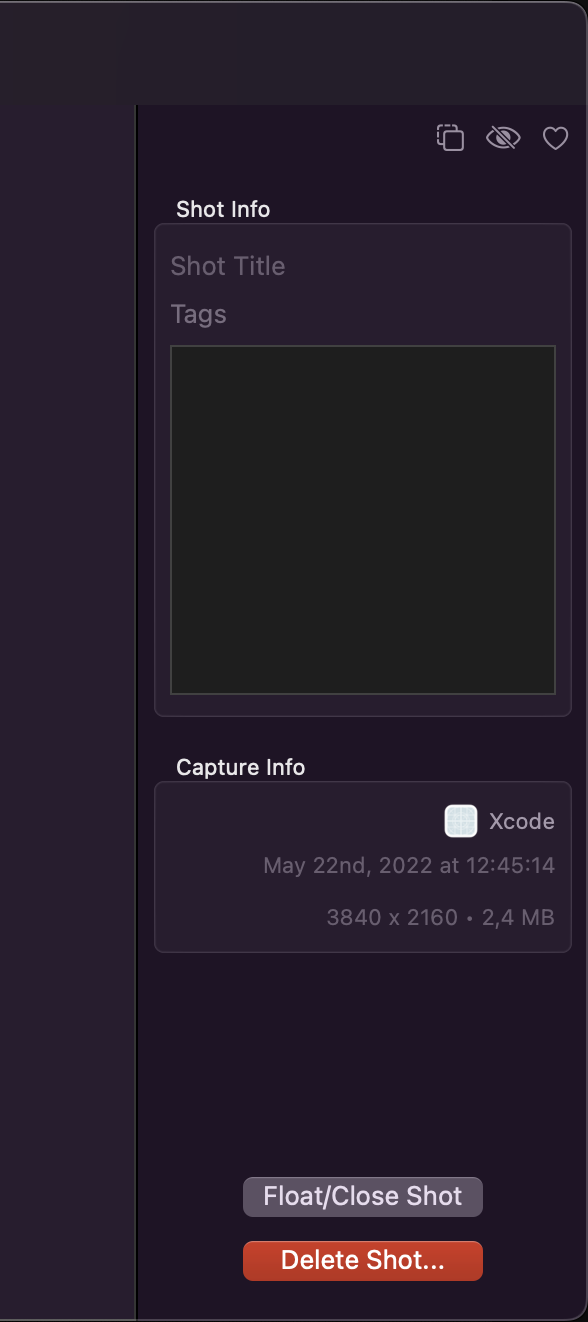588x1322 pixels.
Task: Click inside the large dark notes area
Action: 363,520
